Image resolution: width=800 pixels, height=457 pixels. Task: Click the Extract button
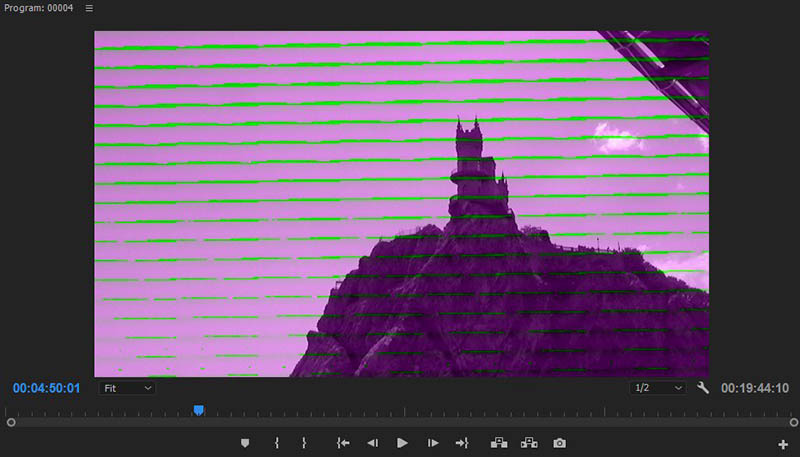(529, 443)
